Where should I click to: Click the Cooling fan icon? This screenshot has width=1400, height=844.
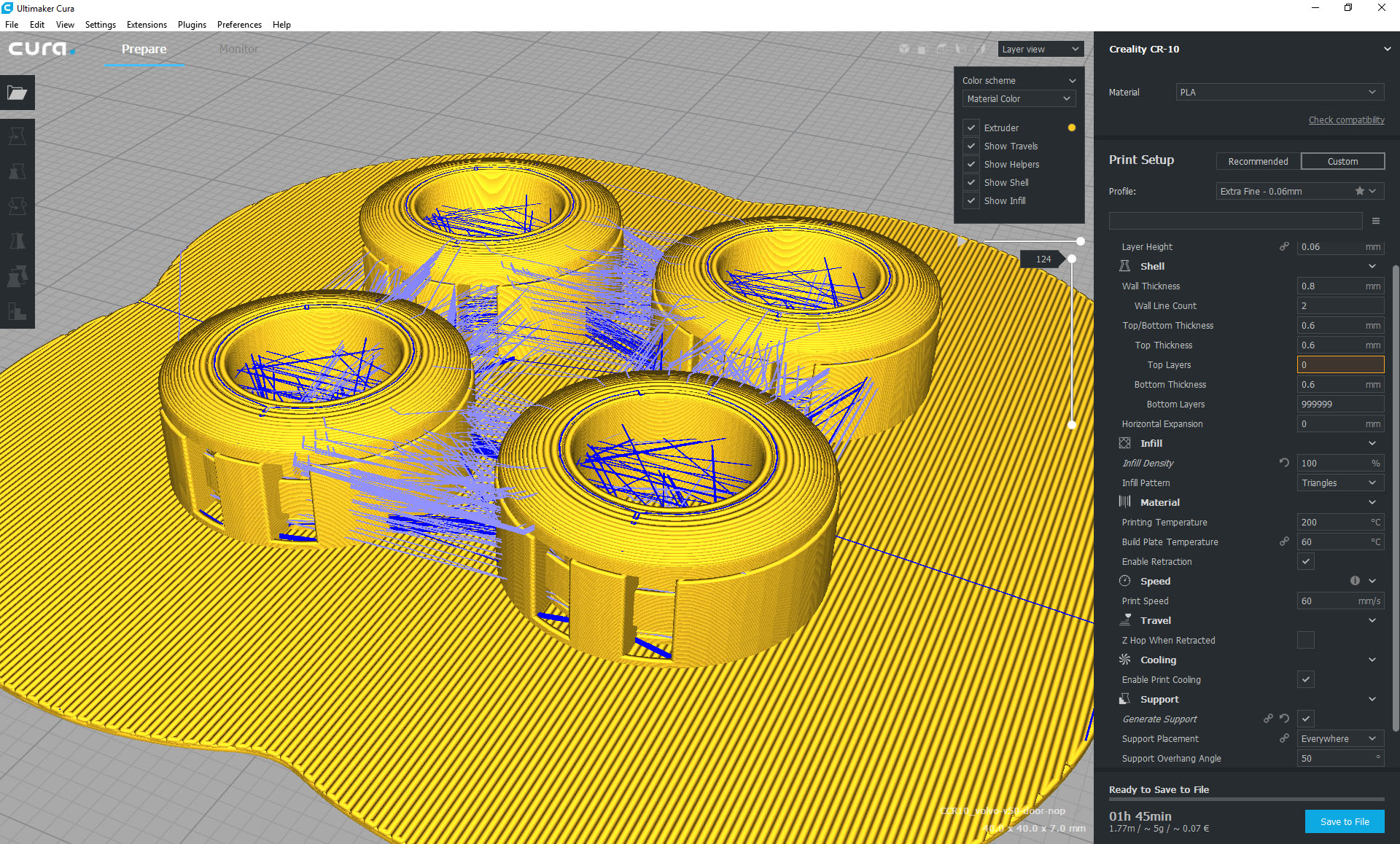point(1125,660)
